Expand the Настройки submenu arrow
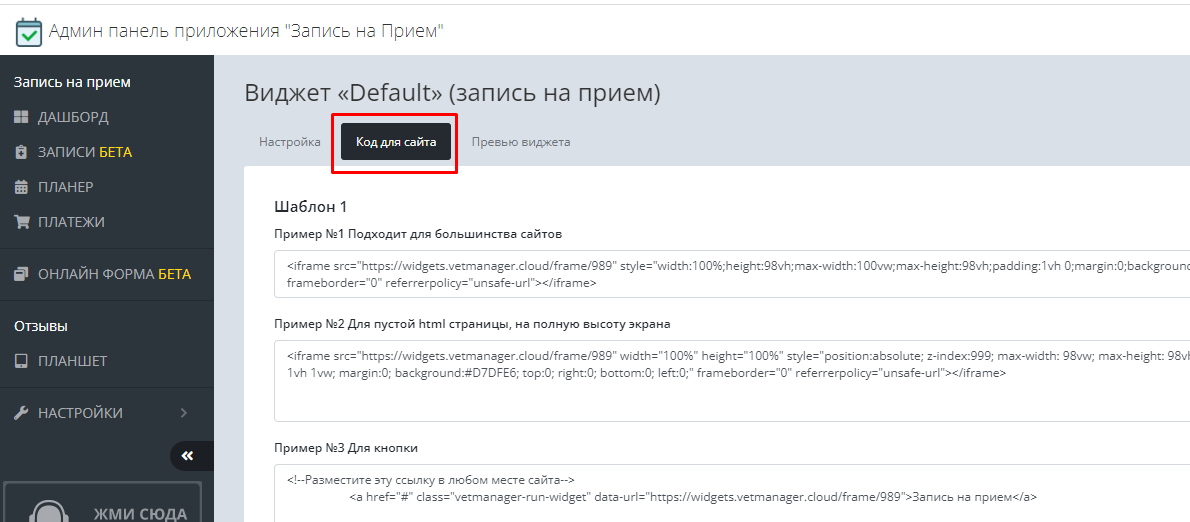 click(184, 413)
